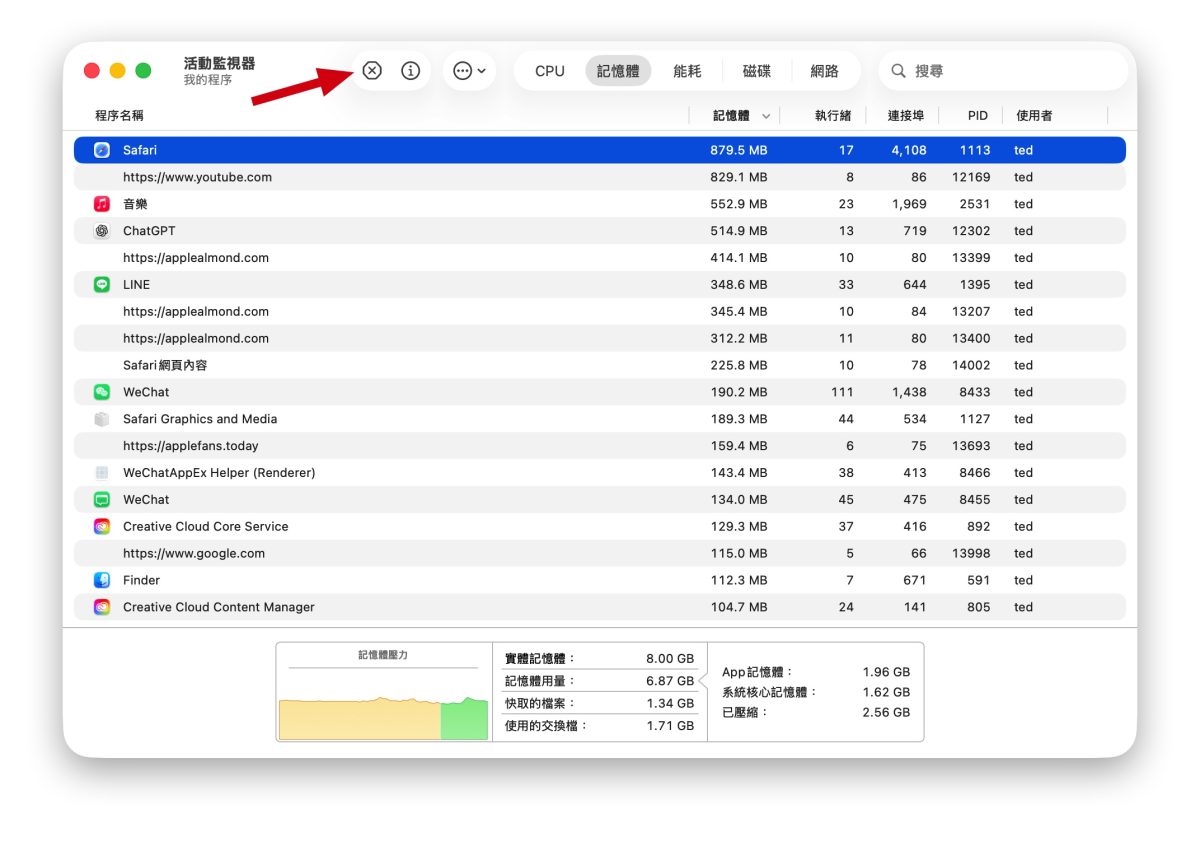Screen dimensions: 1200x842
Task: Select the LINE process name
Action: tap(136, 285)
